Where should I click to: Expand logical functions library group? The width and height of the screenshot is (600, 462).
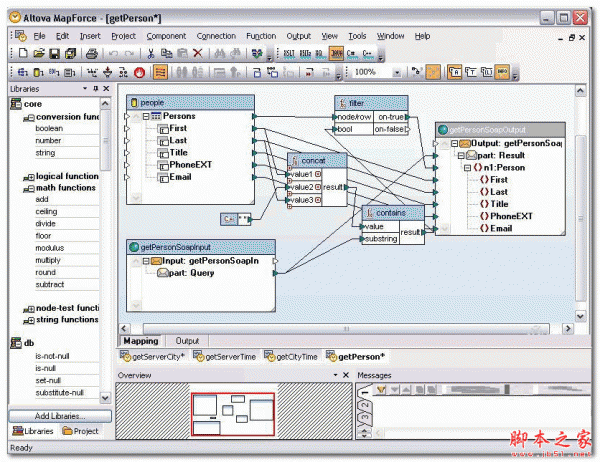point(29,177)
